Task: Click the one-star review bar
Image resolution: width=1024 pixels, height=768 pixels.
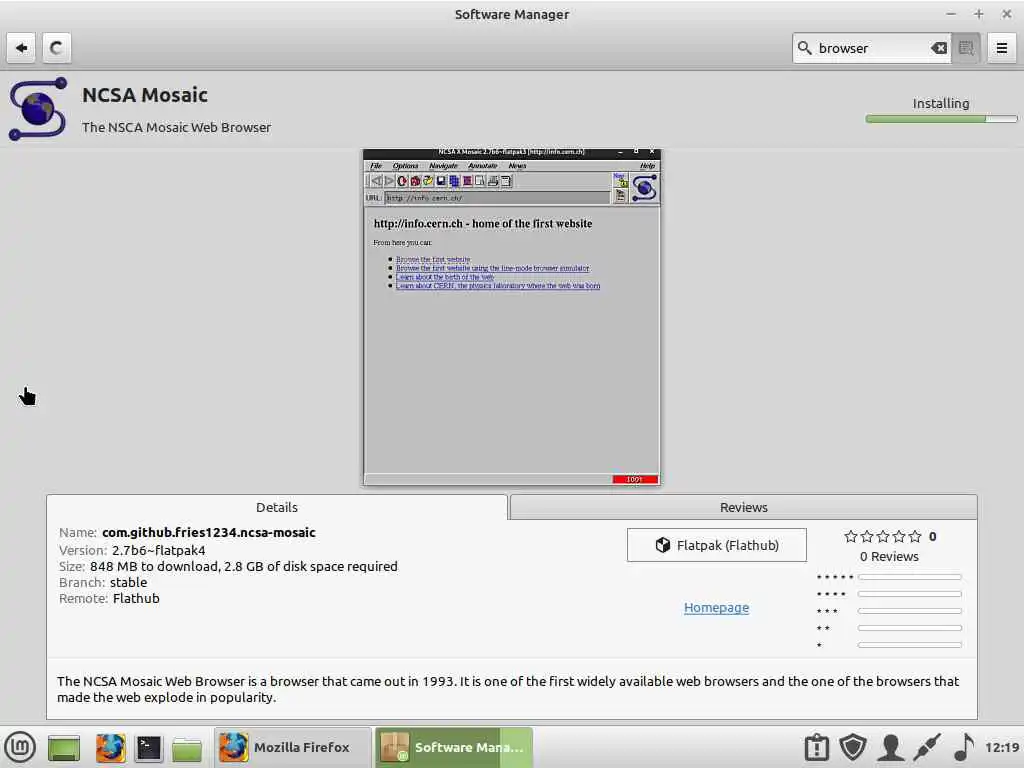Action: coord(910,645)
